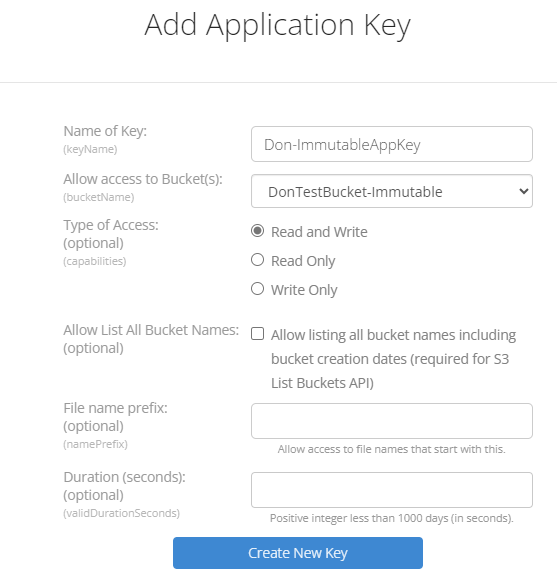Enable the allow listing all bucket names checkbox
This screenshot has height=583, width=558.
(x=257, y=334)
